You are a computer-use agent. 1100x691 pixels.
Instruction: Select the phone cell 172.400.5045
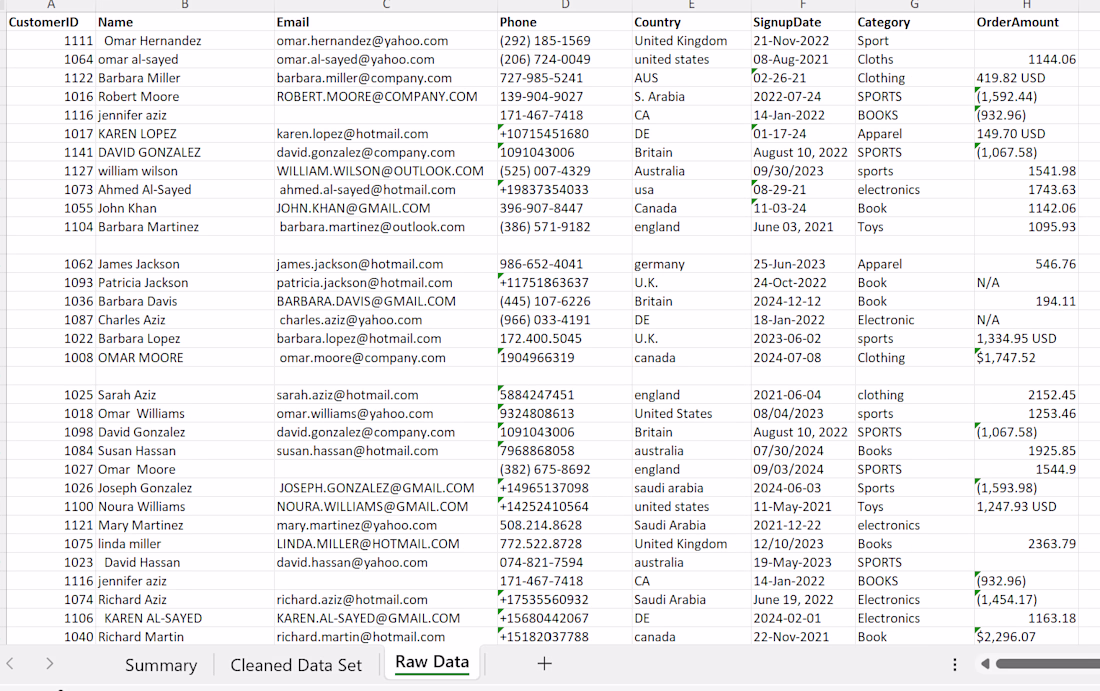(565, 338)
